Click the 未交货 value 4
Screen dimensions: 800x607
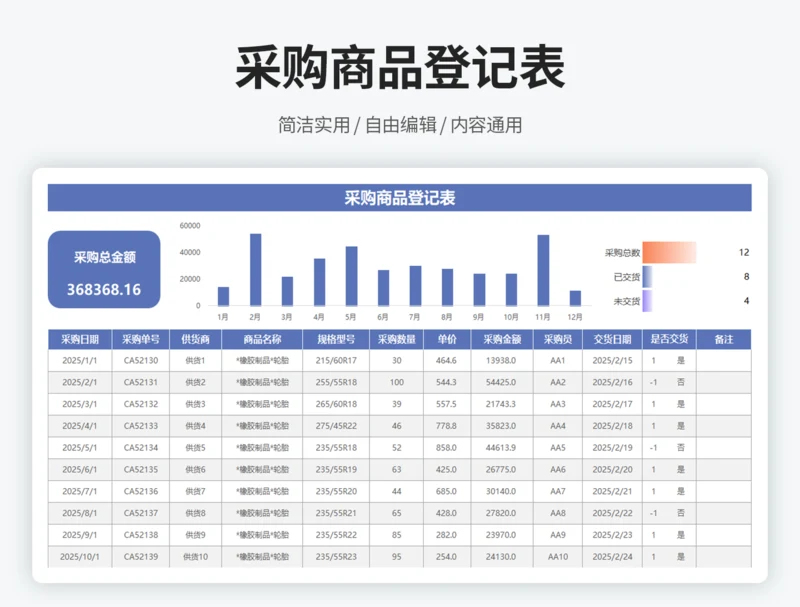point(746,300)
